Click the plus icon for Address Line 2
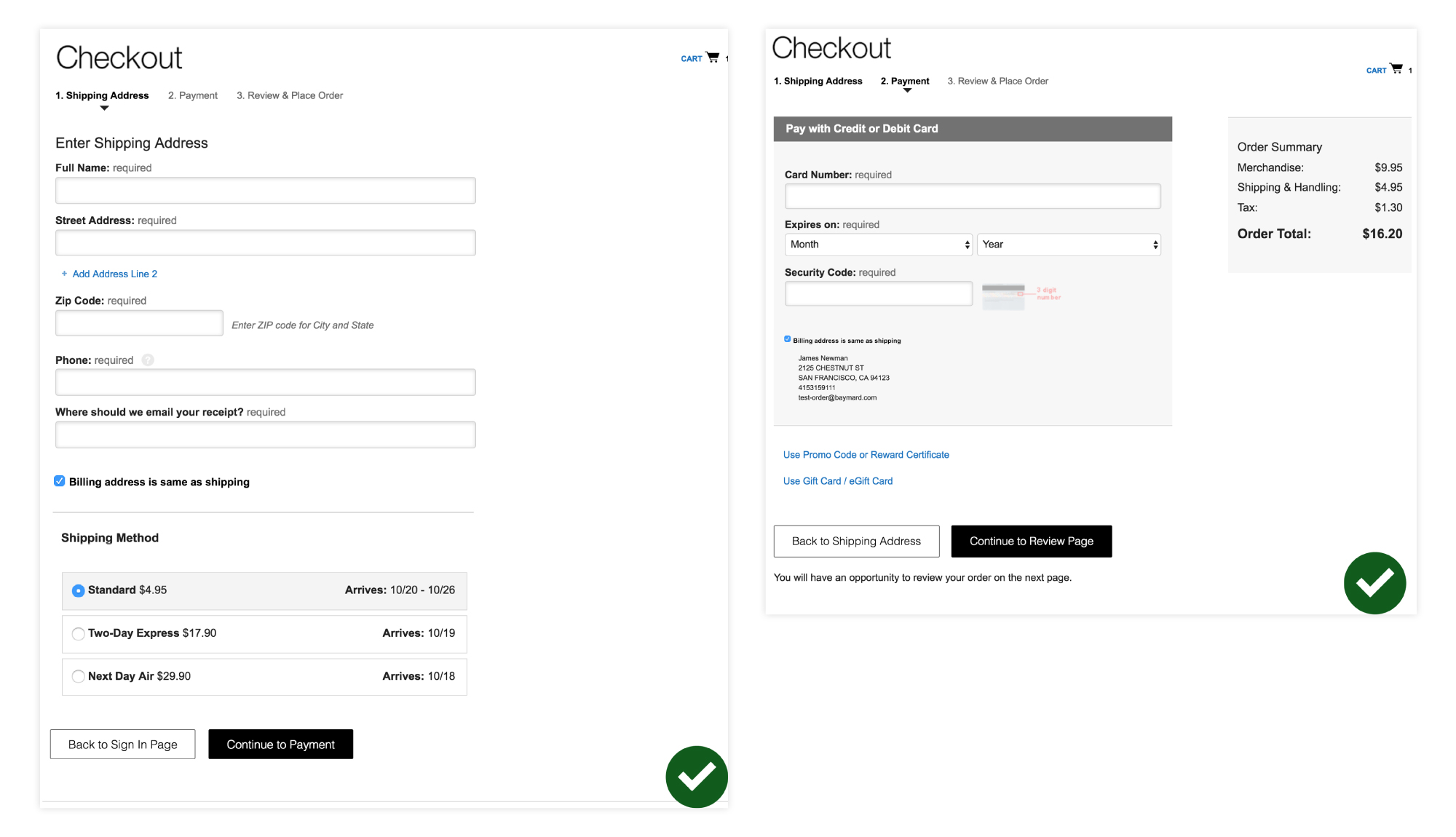Screen dimensions: 1456x837 tap(64, 274)
